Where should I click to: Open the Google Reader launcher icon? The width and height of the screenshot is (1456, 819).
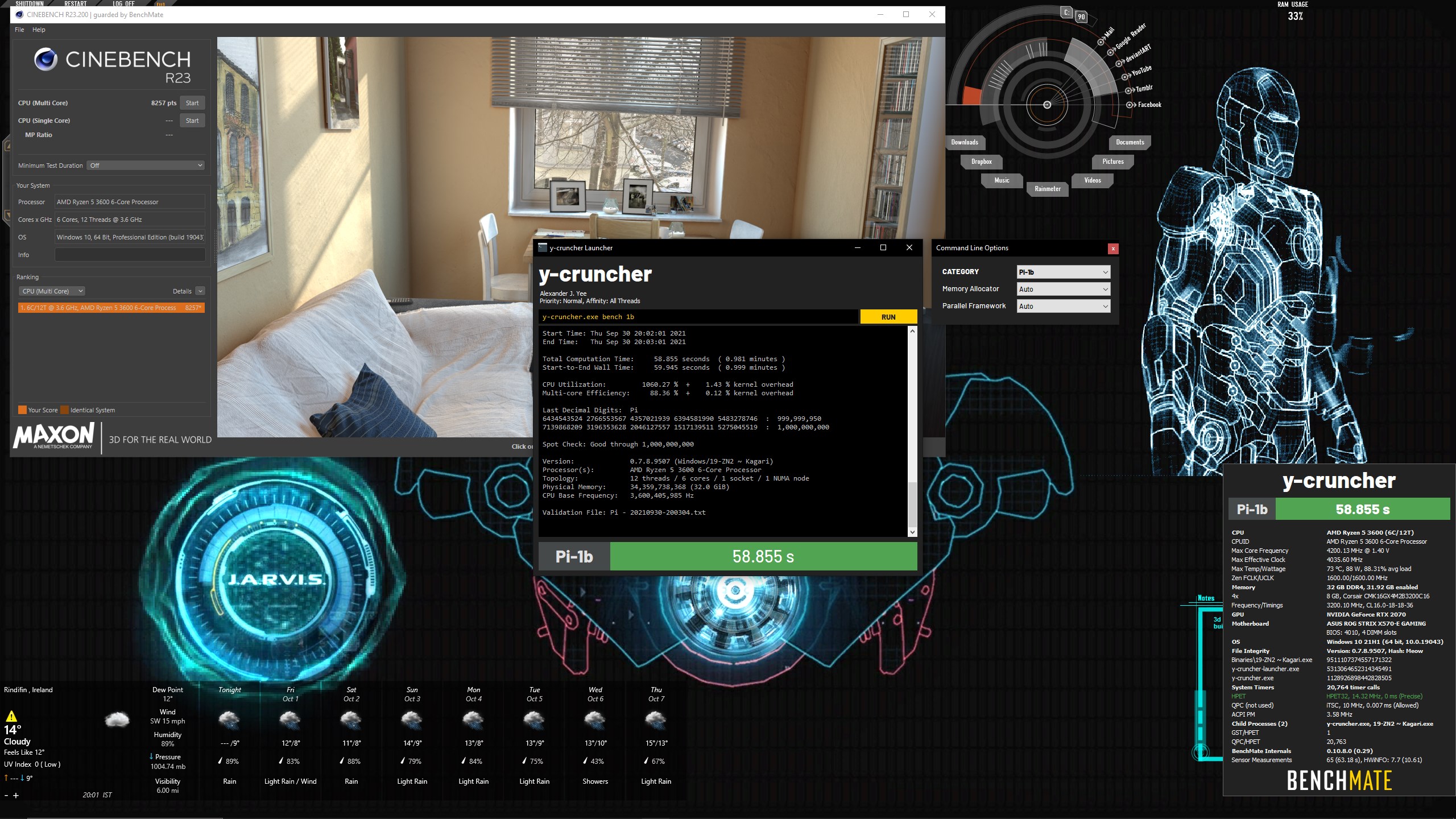(1111, 52)
